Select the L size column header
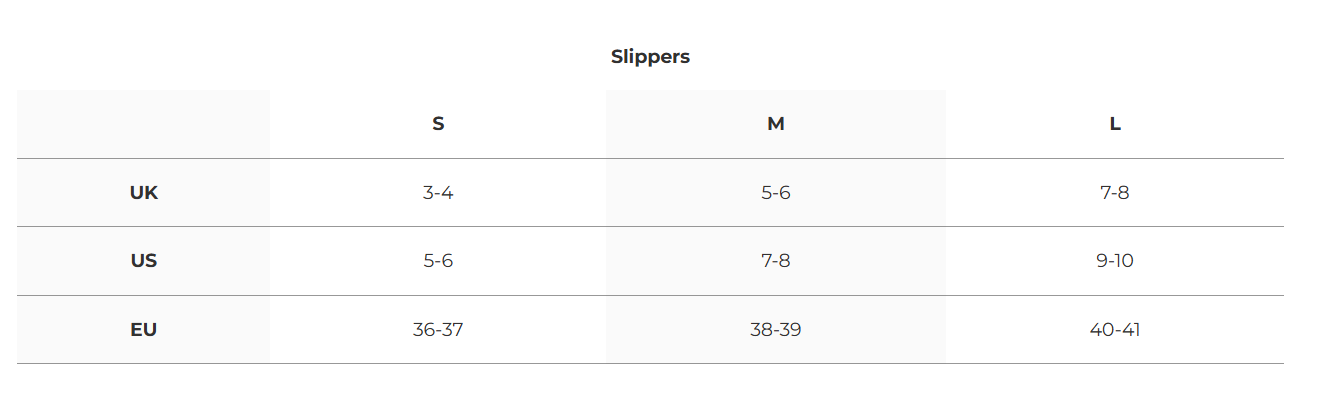This screenshot has width=1319, height=399. 1115,124
